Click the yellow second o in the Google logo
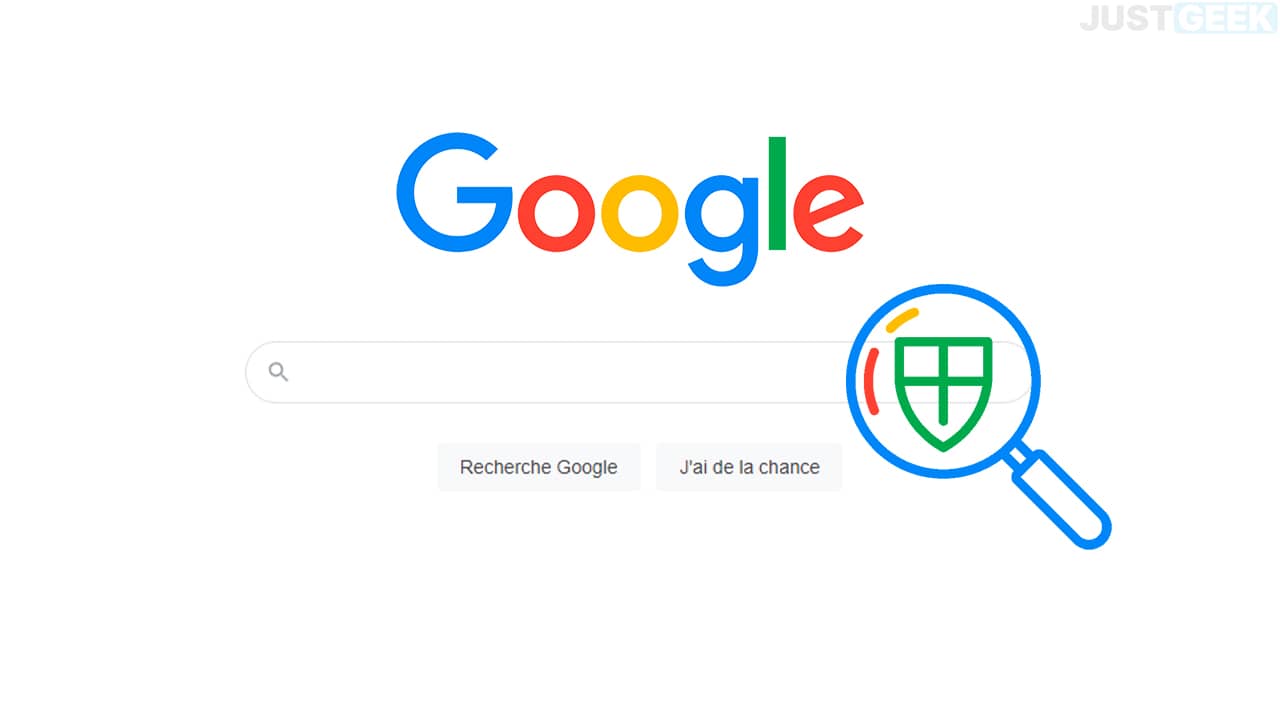 640,213
